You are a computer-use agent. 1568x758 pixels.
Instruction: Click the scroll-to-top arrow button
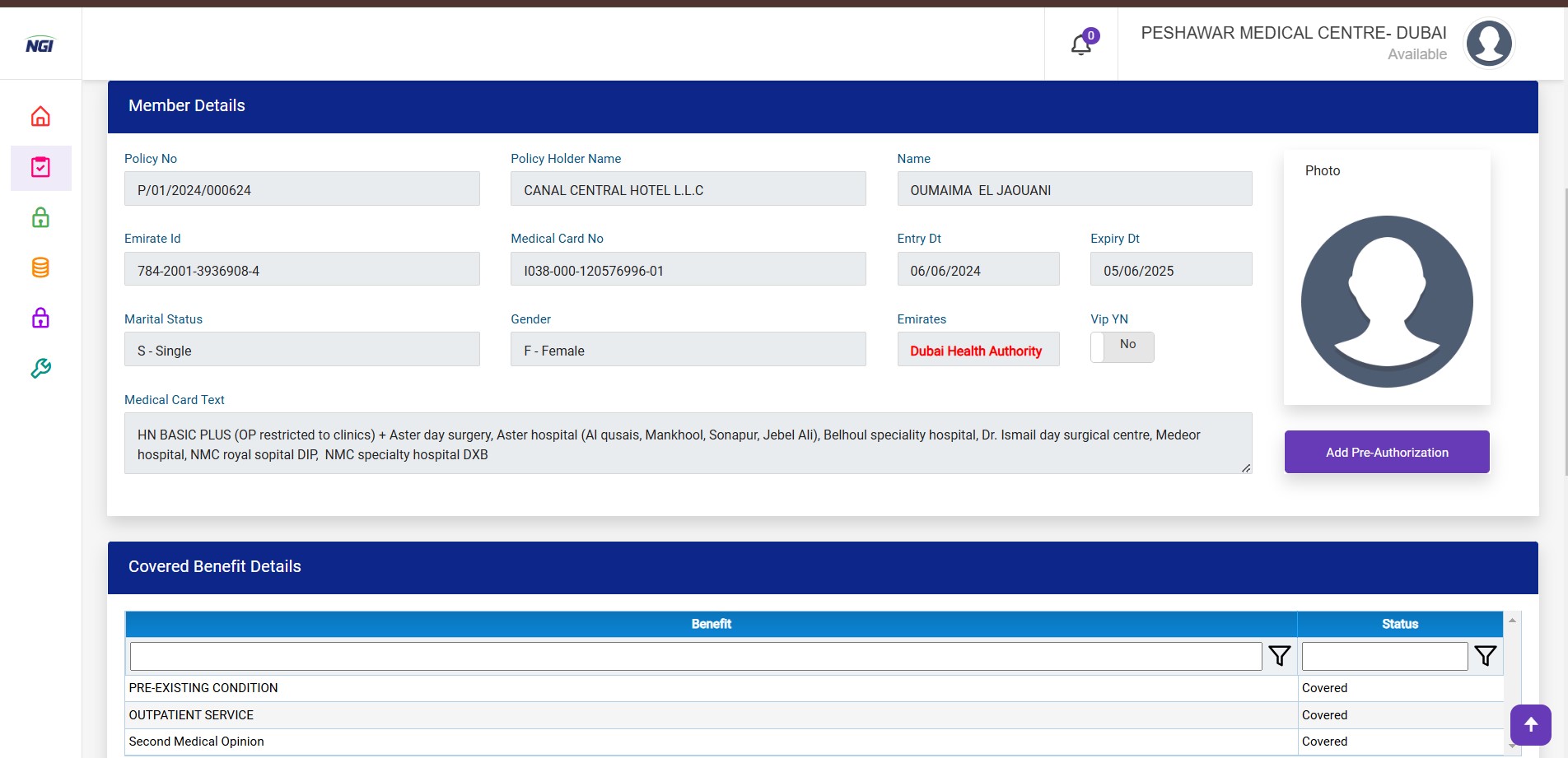1530,724
